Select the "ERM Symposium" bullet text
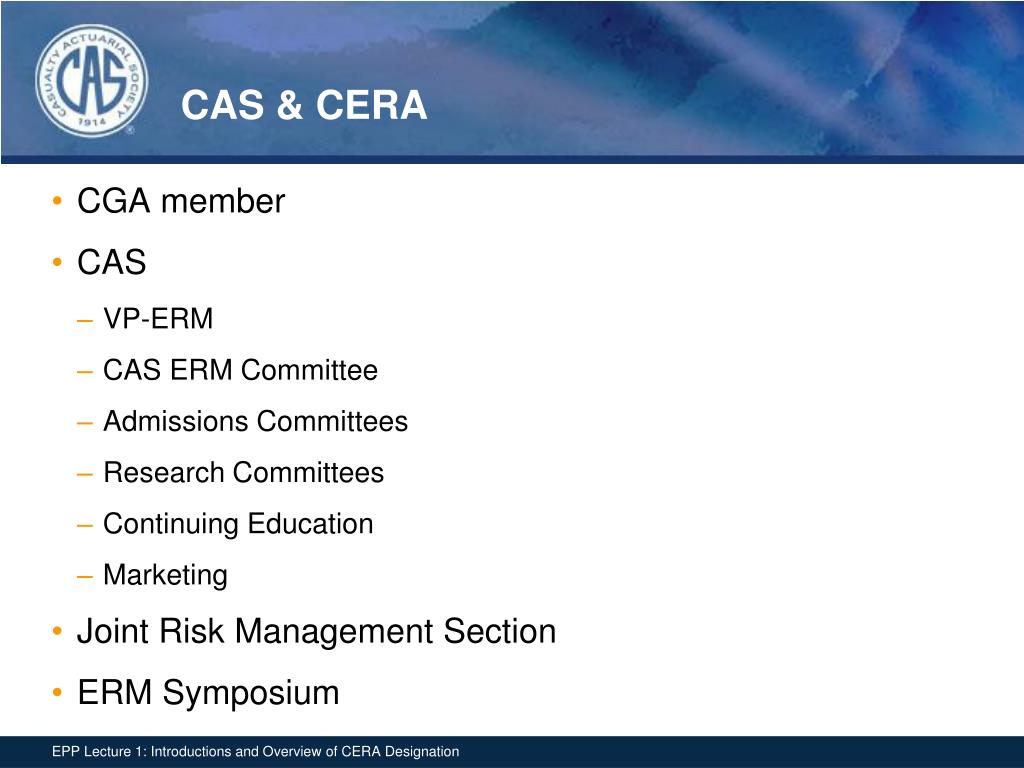This screenshot has width=1024, height=768. (x=208, y=692)
